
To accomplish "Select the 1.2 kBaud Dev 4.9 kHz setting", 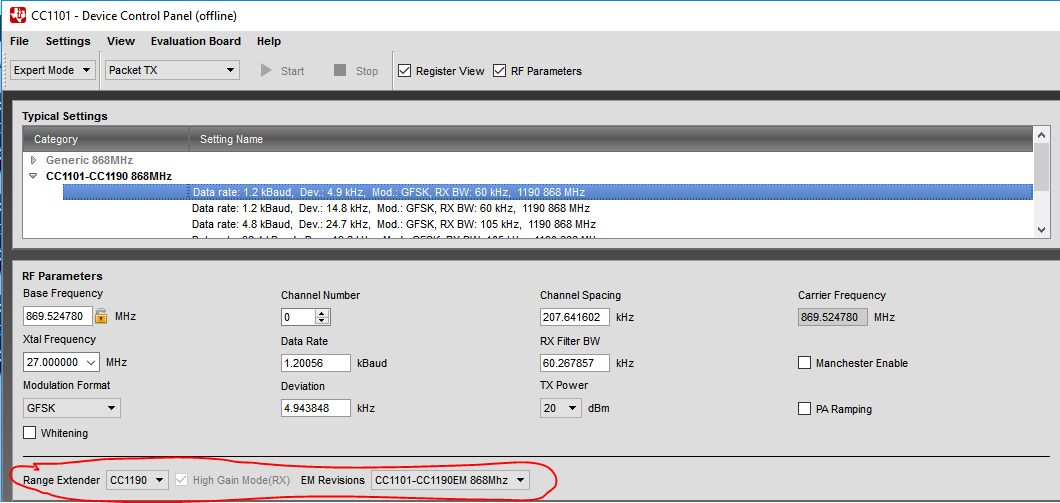I will (x=548, y=192).
